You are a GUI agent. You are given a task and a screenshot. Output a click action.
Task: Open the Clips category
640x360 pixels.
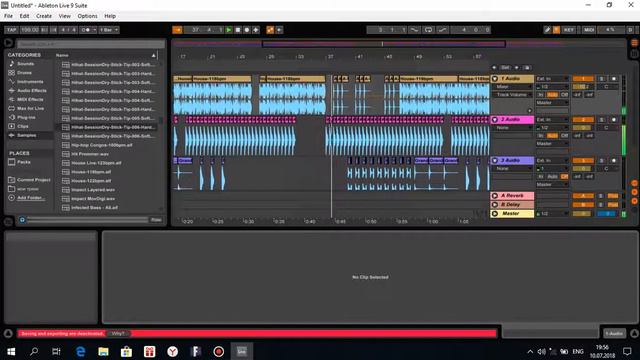coord(23,127)
